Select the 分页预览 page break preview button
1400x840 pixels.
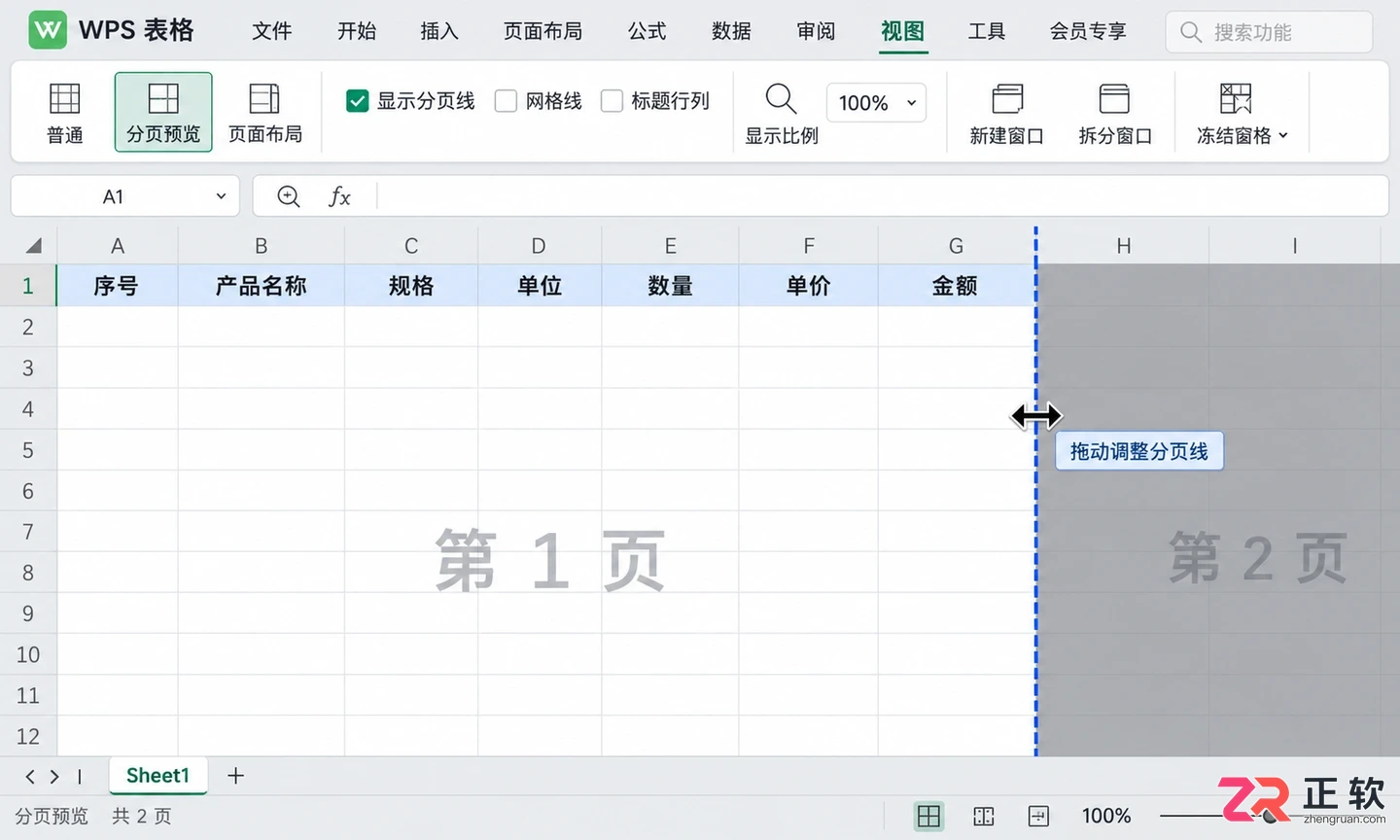(x=163, y=113)
